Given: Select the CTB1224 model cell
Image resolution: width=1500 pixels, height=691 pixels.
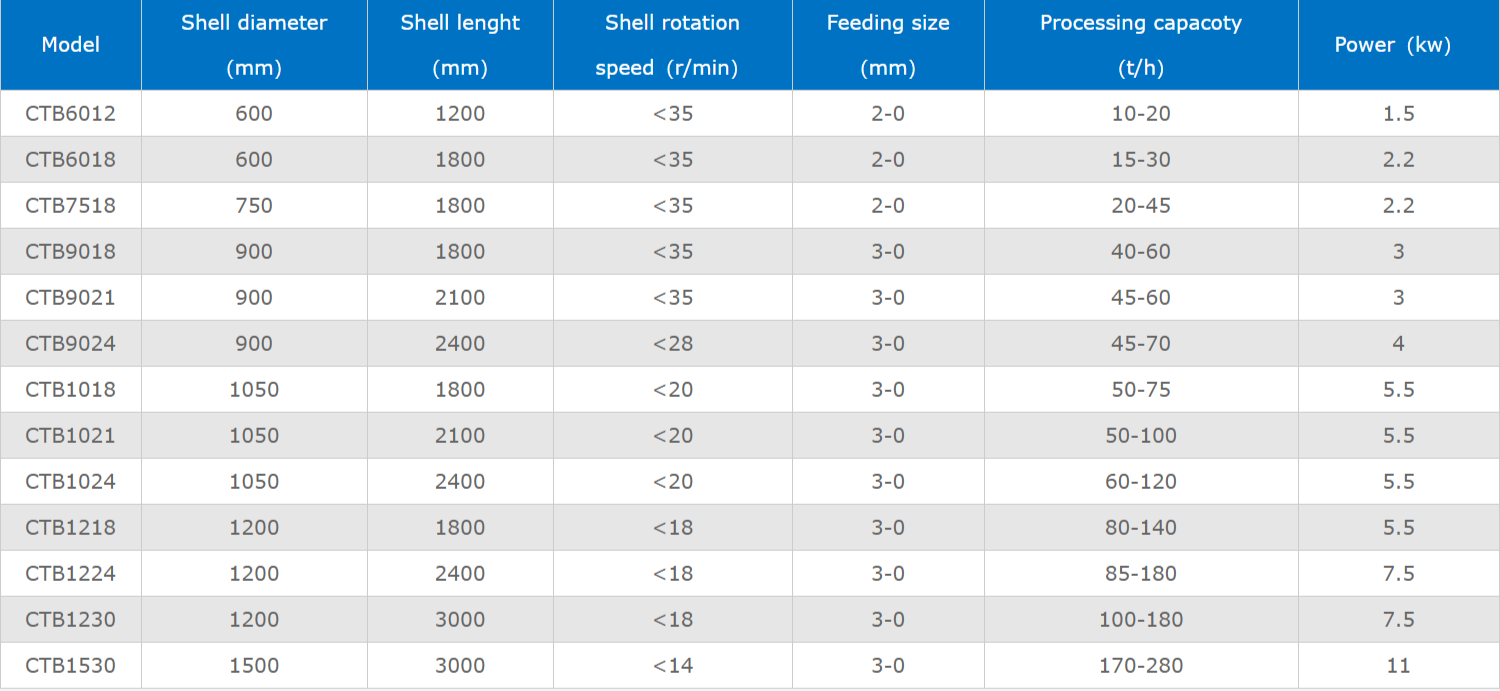Looking at the screenshot, I should click(x=70, y=574).
